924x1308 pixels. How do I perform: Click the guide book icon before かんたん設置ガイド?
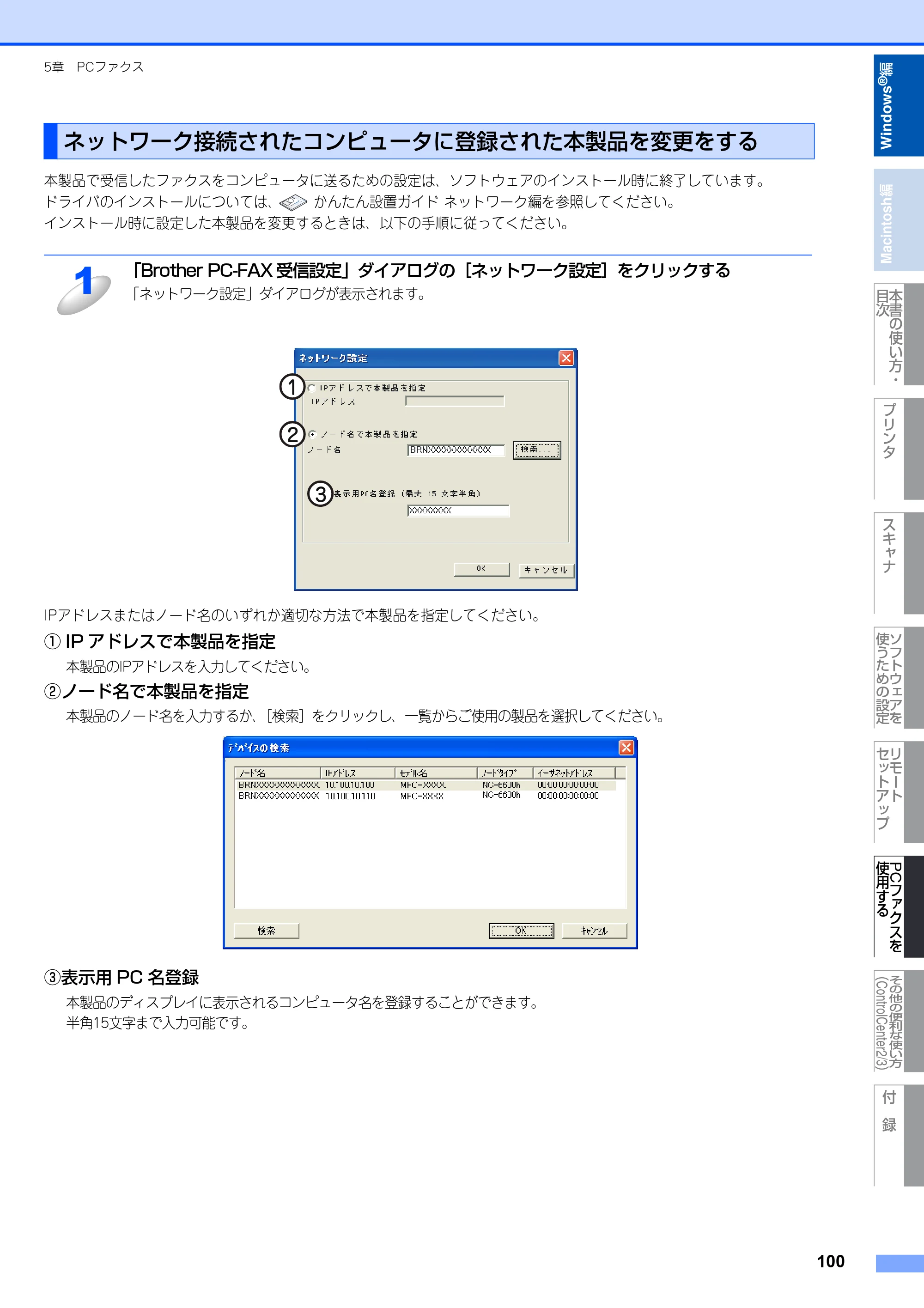click(293, 201)
